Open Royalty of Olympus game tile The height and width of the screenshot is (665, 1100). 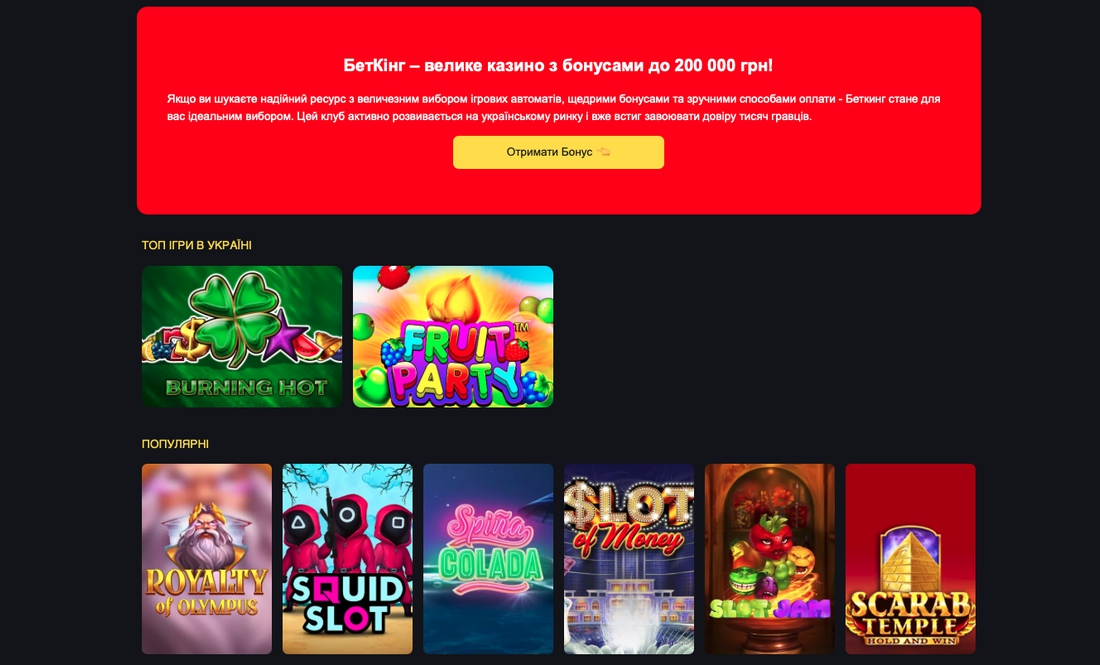[x=207, y=559]
